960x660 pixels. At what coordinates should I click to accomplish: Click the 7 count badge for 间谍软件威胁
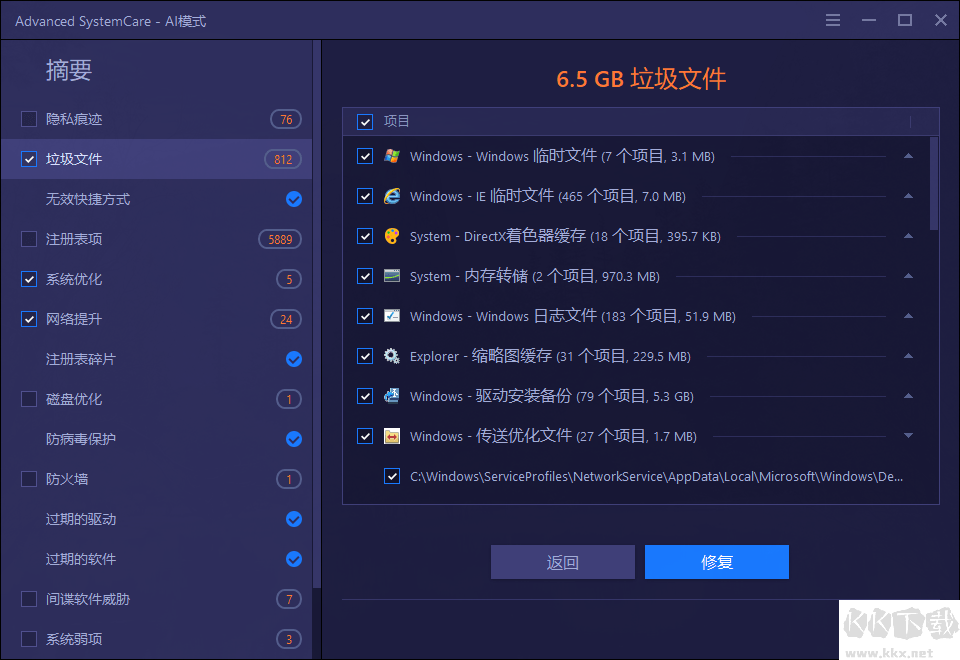click(289, 599)
